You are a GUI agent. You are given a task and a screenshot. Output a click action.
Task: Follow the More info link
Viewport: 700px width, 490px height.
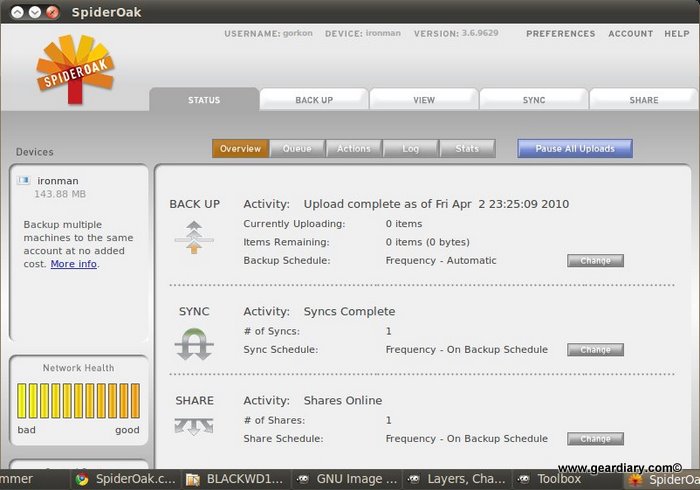click(74, 264)
